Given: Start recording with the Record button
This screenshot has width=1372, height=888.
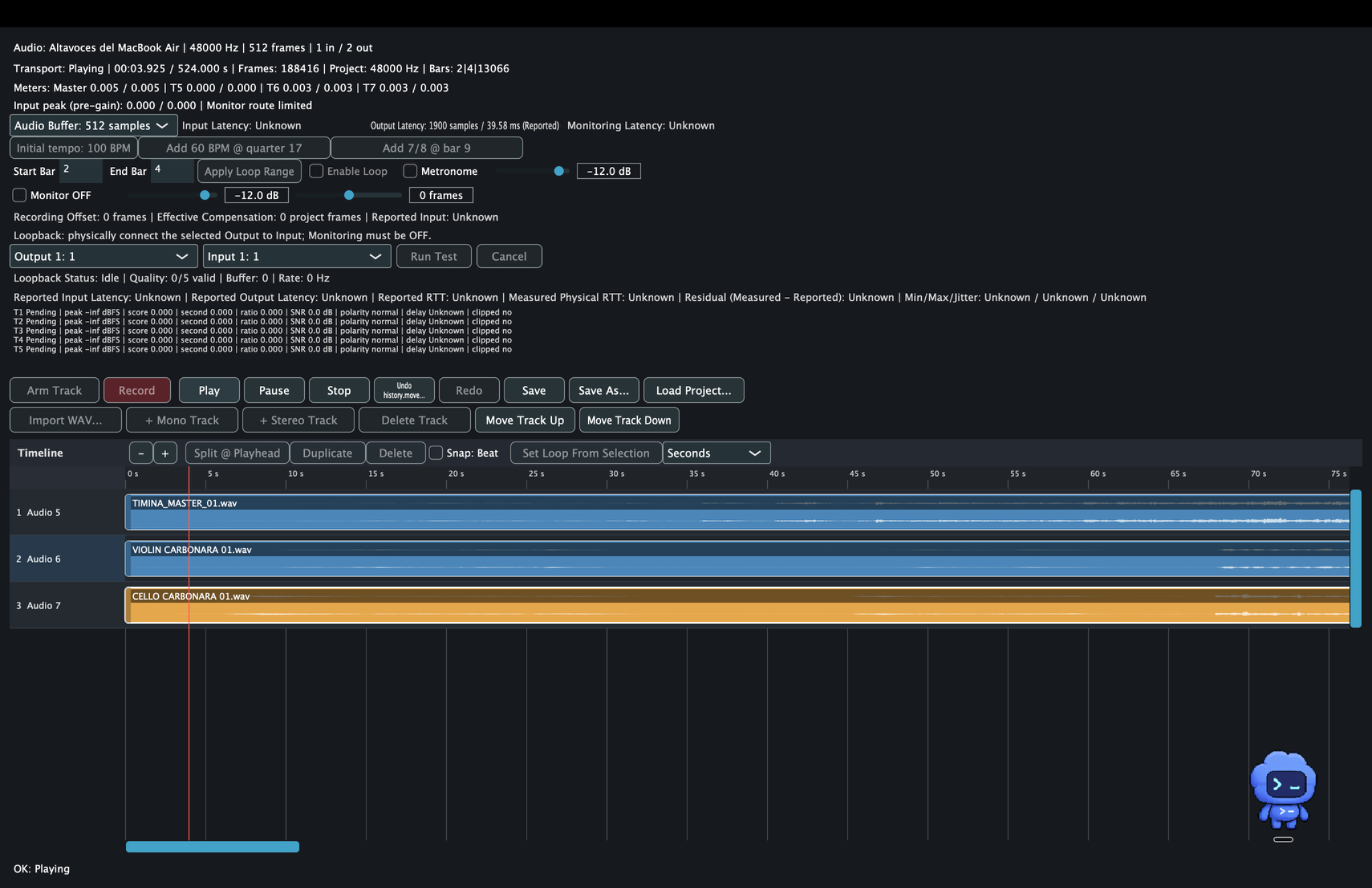Looking at the screenshot, I should pos(137,390).
